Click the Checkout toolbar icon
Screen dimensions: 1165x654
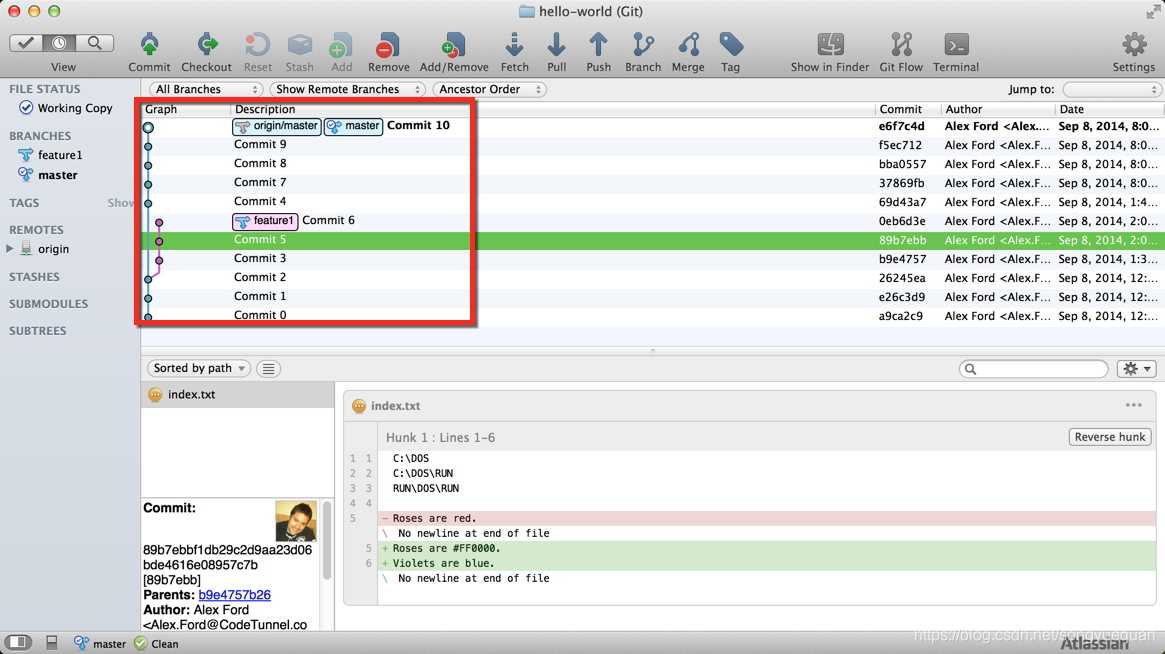pyautogui.click(x=207, y=45)
